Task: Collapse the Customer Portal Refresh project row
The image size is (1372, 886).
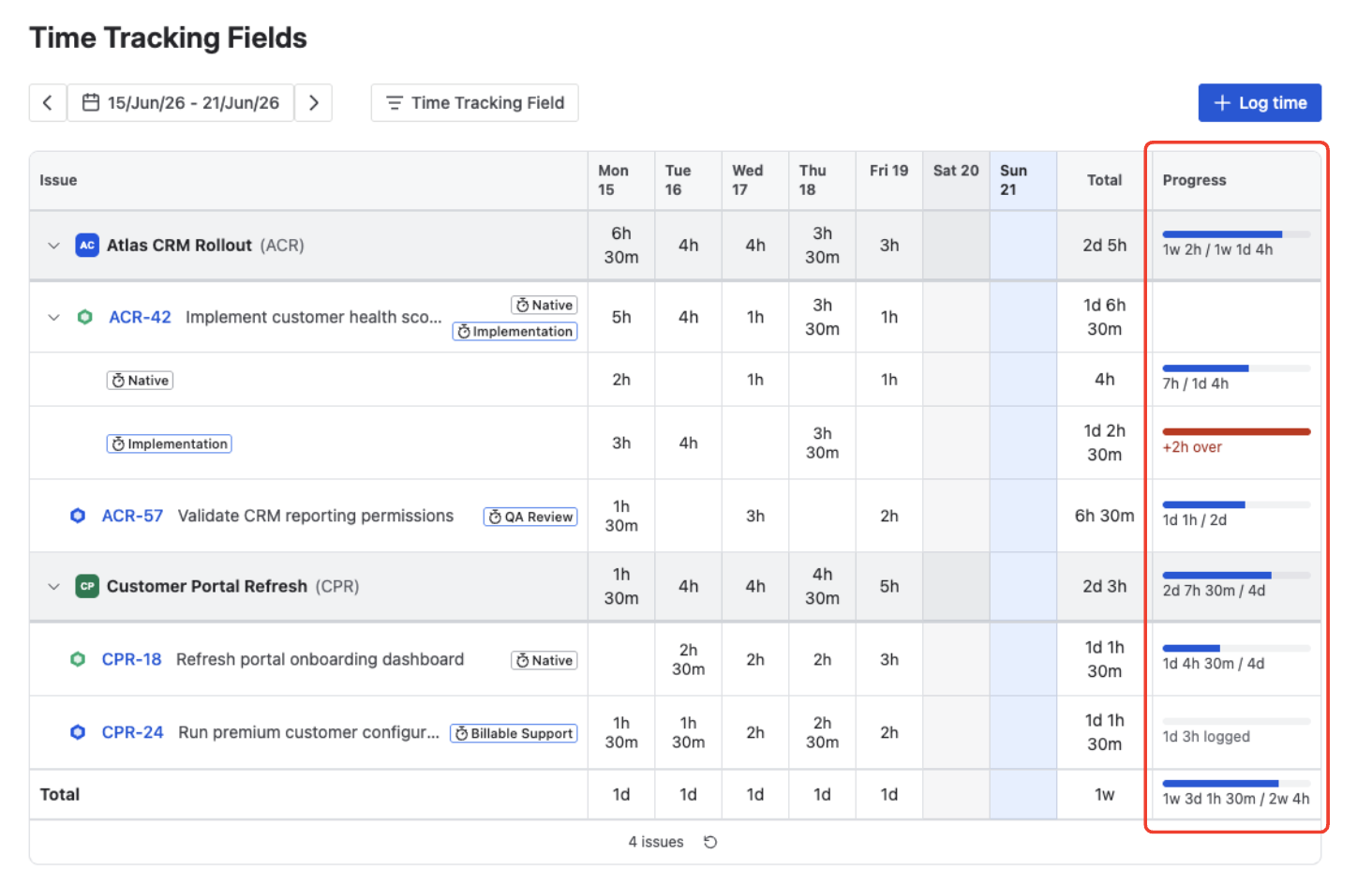Action: click(53, 587)
